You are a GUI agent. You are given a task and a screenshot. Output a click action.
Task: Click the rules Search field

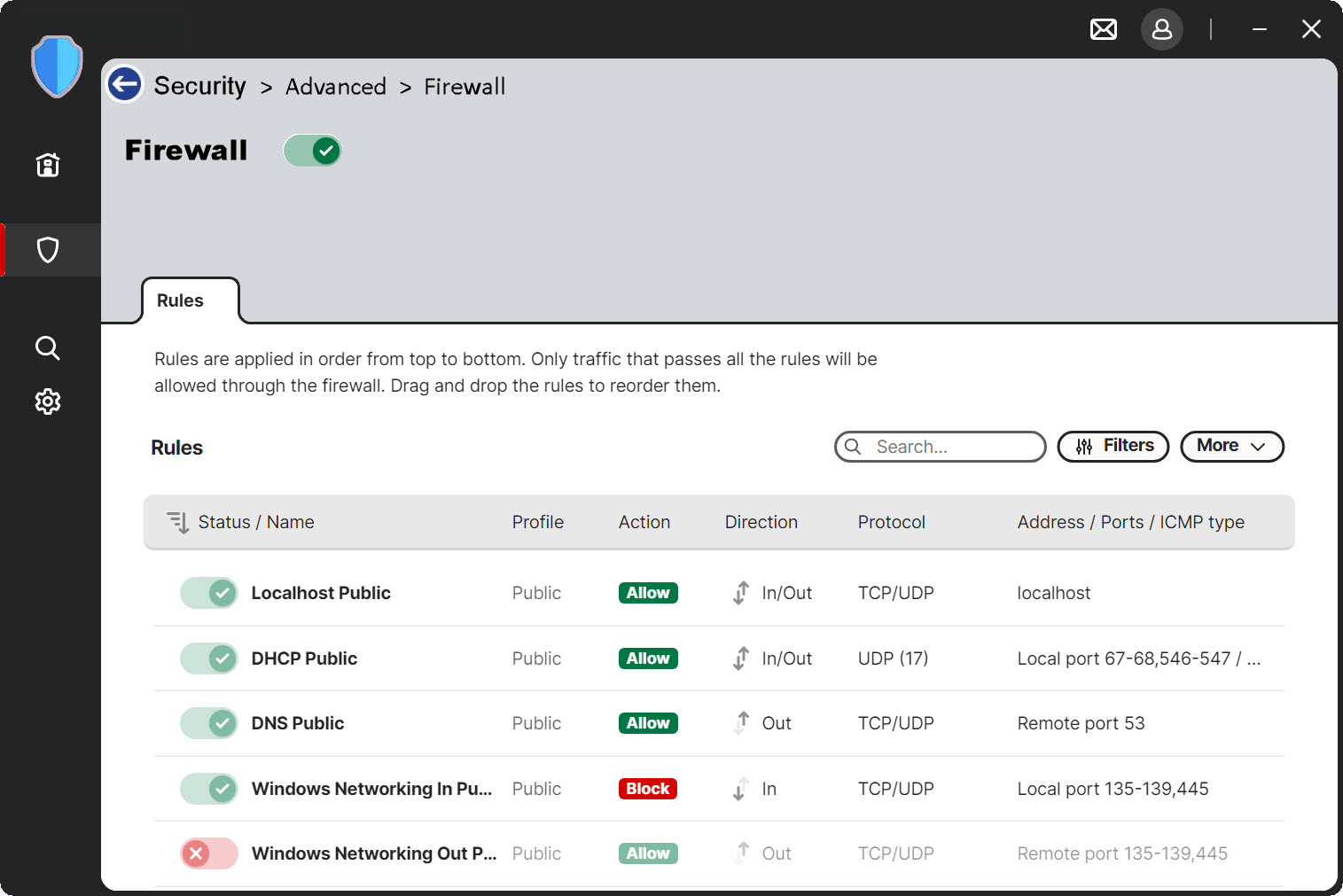tap(949, 447)
